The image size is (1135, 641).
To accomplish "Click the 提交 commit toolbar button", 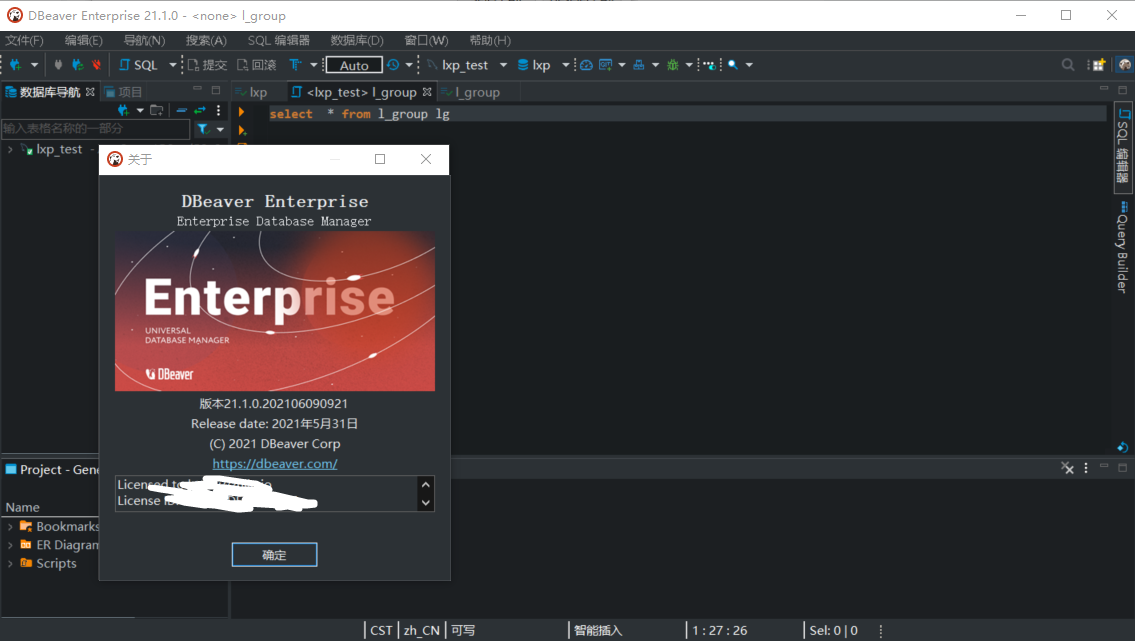I will pyautogui.click(x=207, y=65).
